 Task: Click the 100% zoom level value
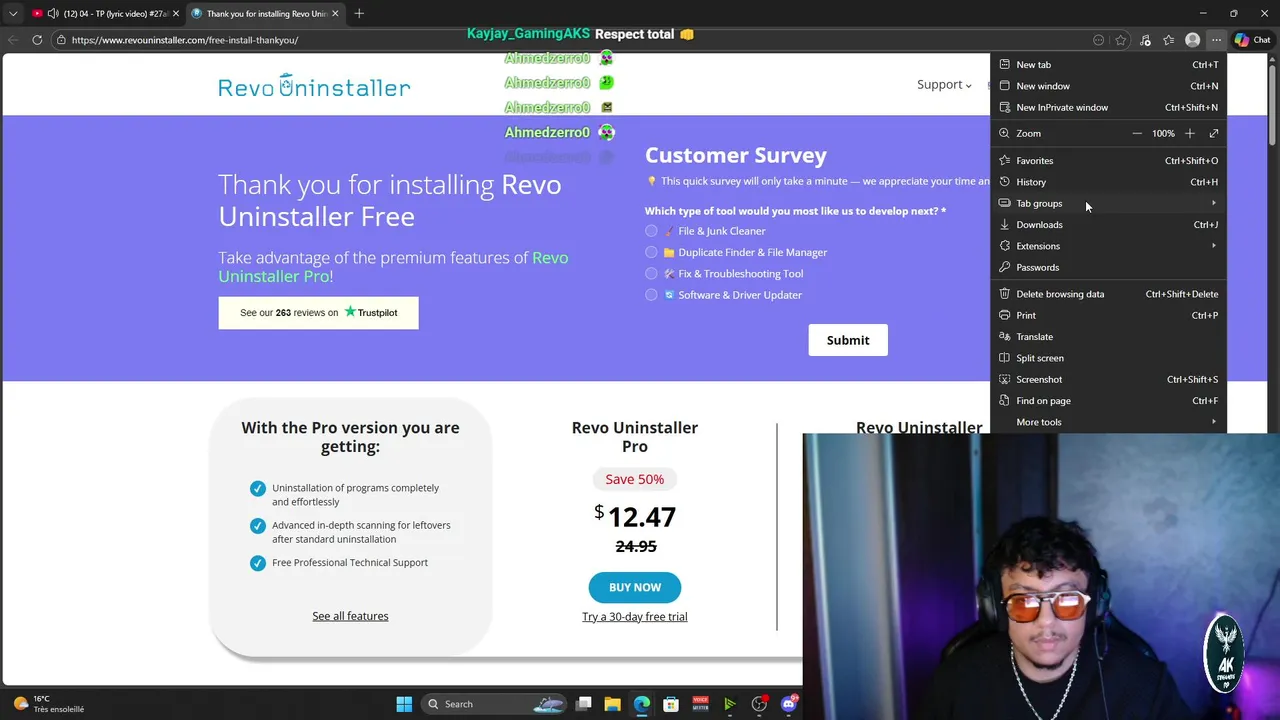[1163, 133]
